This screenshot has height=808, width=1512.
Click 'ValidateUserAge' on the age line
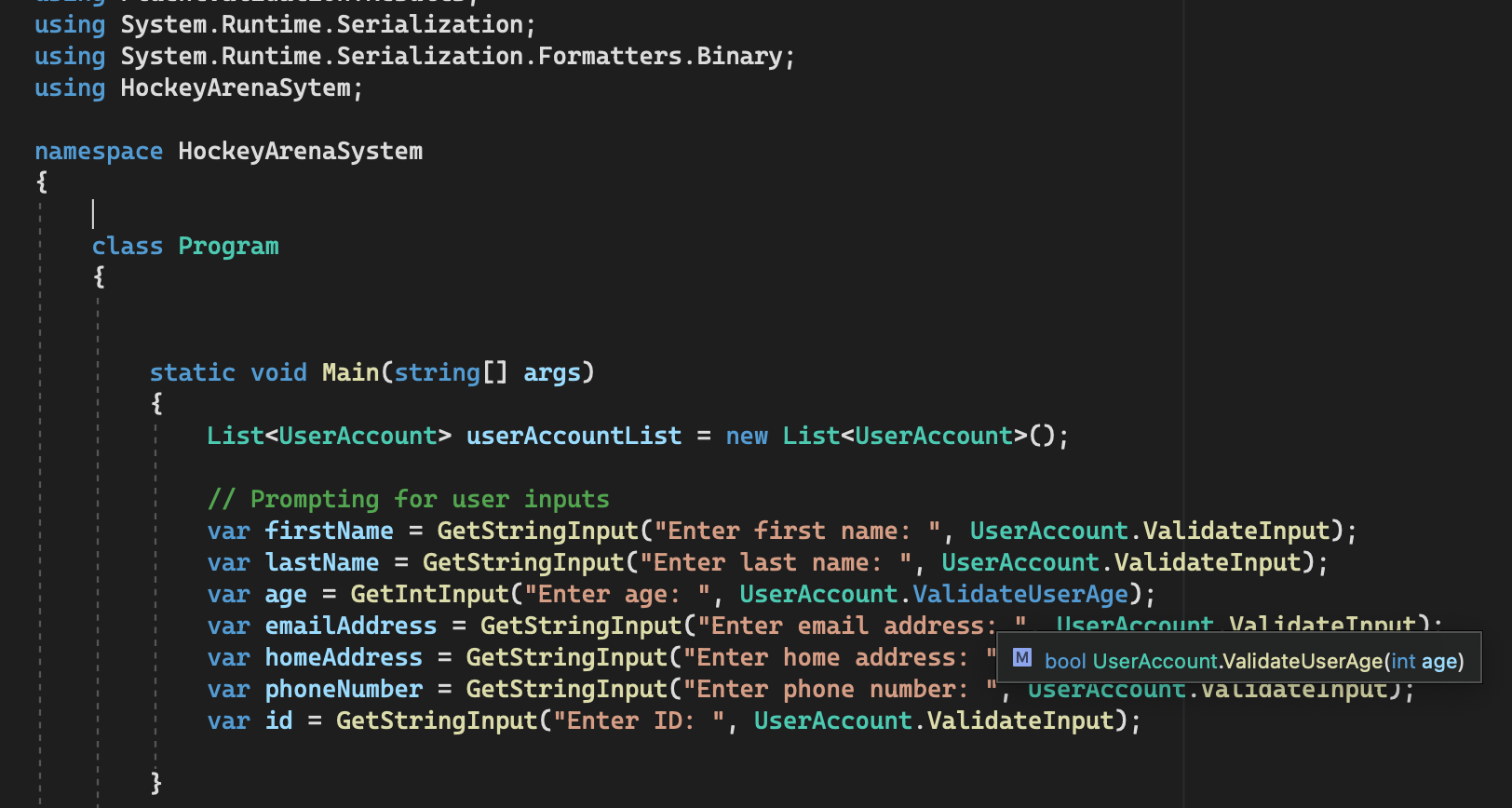coord(1020,595)
